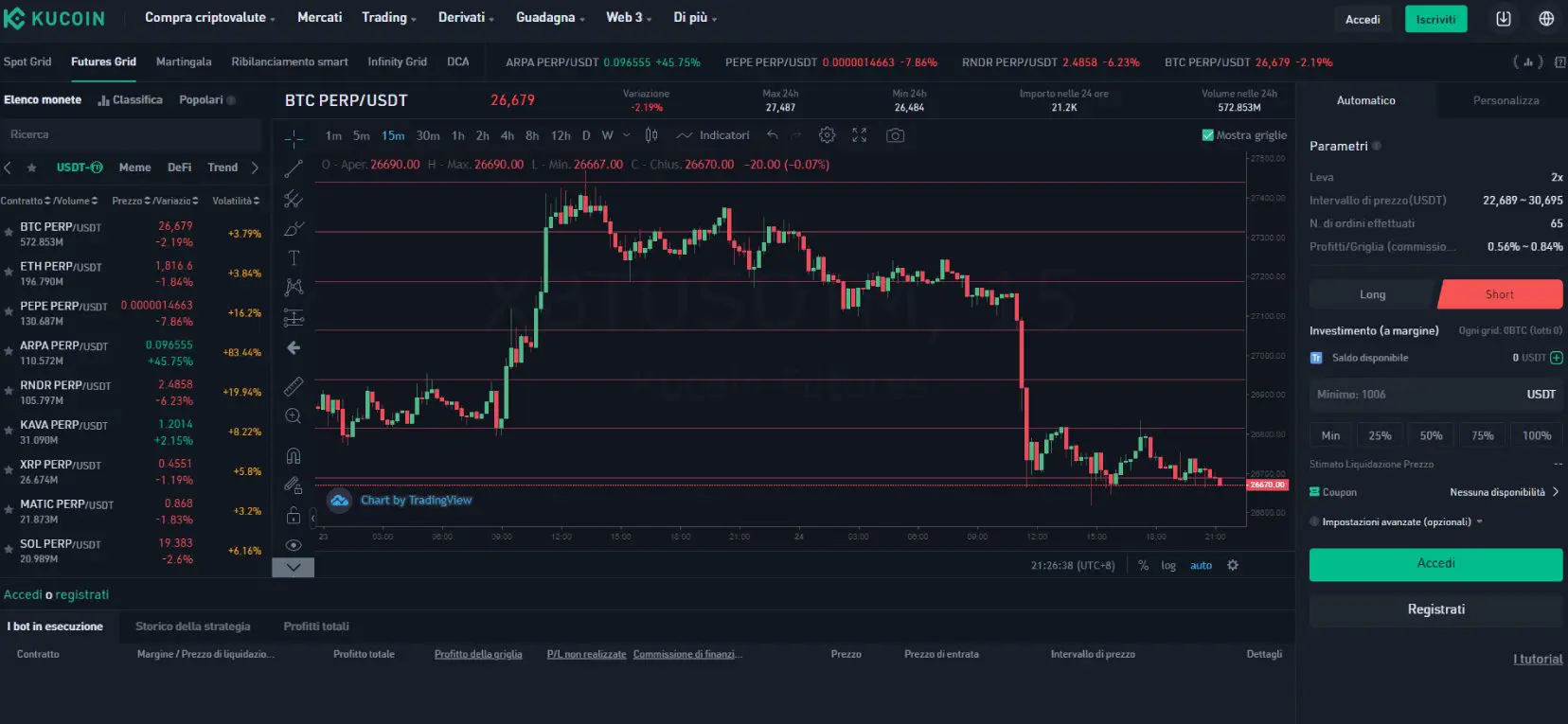The height and width of the screenshot is (724, 1568).
Task: Click the KuCoin logo
Action: 54,18
